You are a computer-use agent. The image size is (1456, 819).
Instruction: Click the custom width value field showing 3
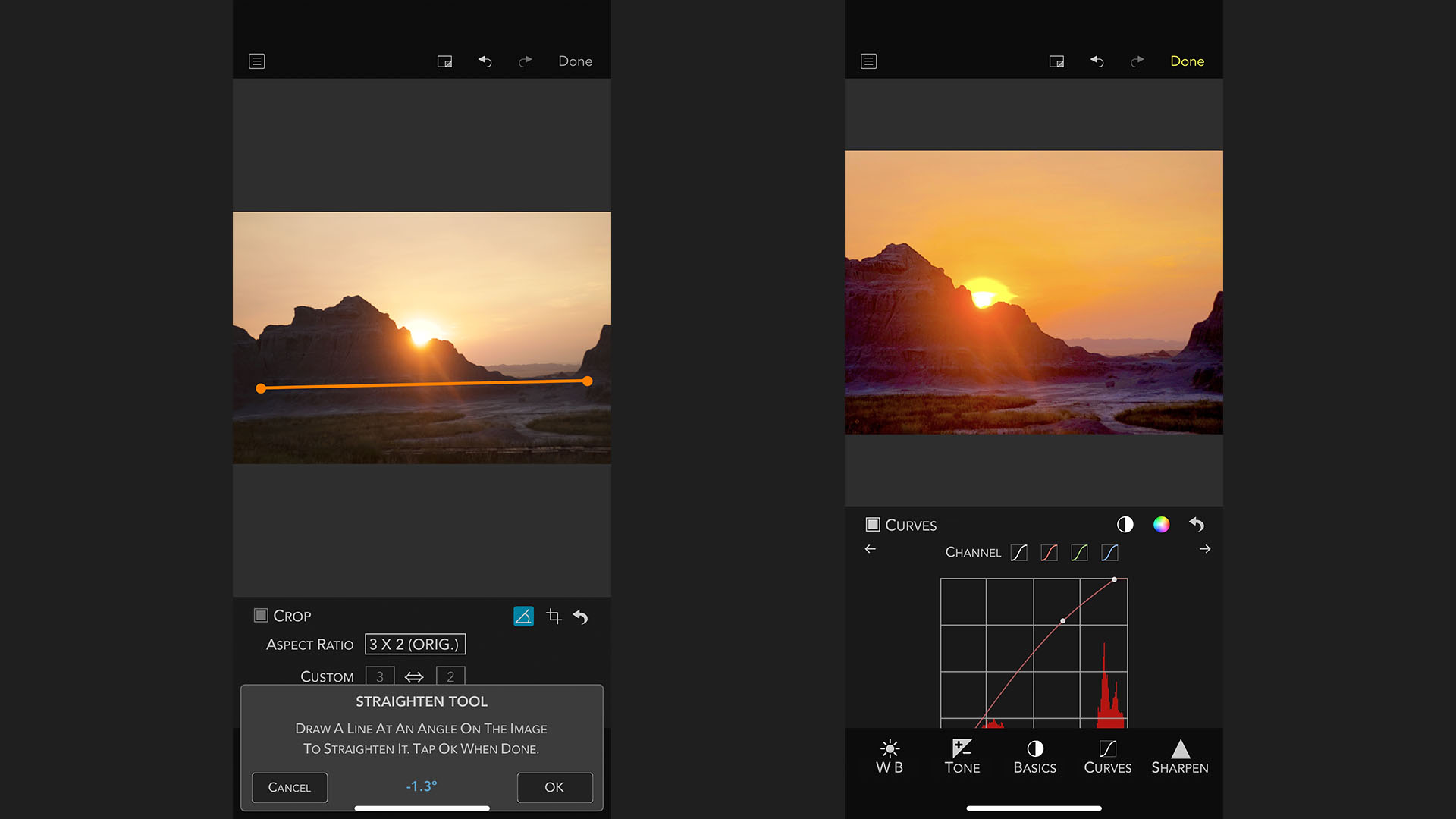(x=379, y=676)
